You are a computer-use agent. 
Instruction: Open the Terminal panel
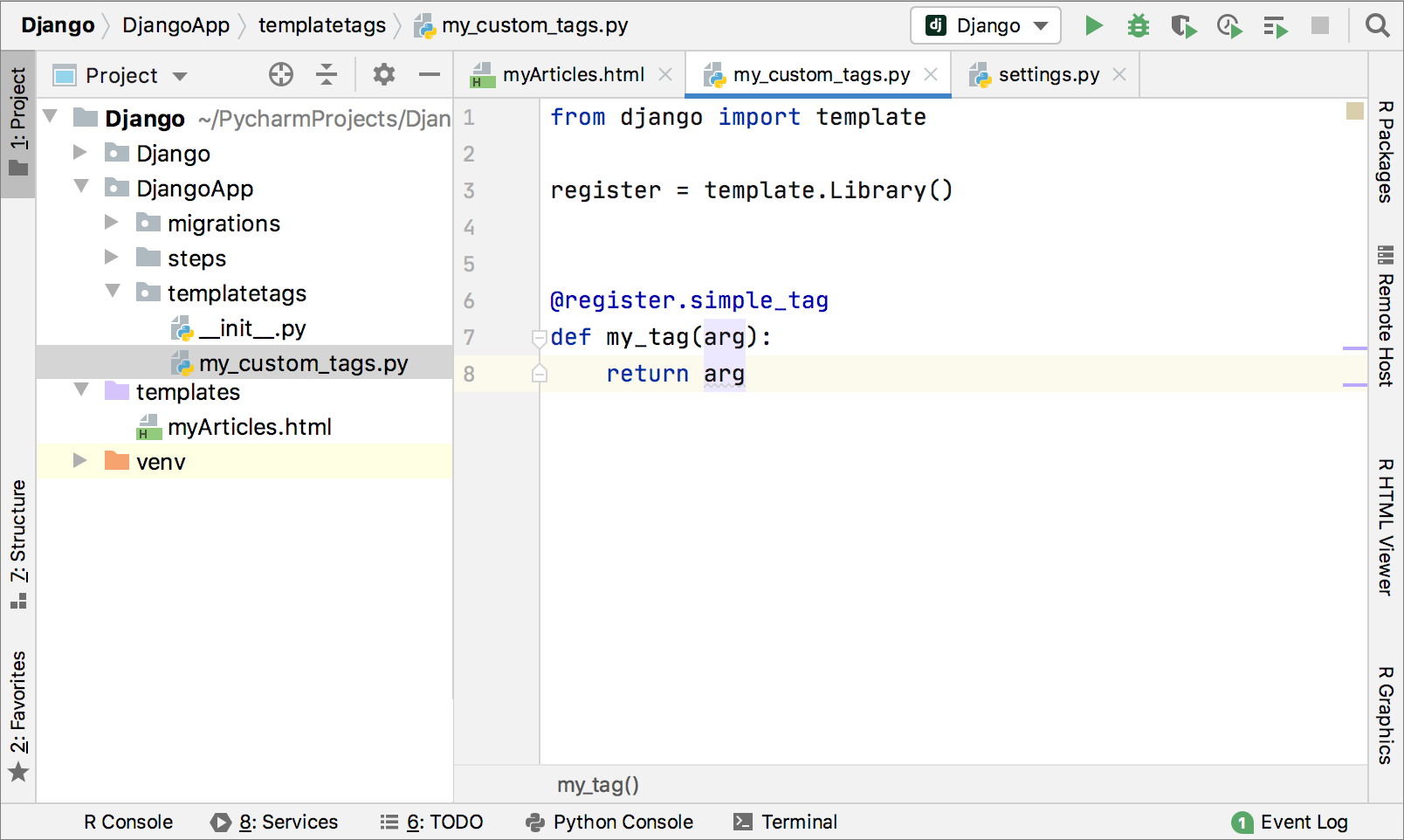click(784, 822)
